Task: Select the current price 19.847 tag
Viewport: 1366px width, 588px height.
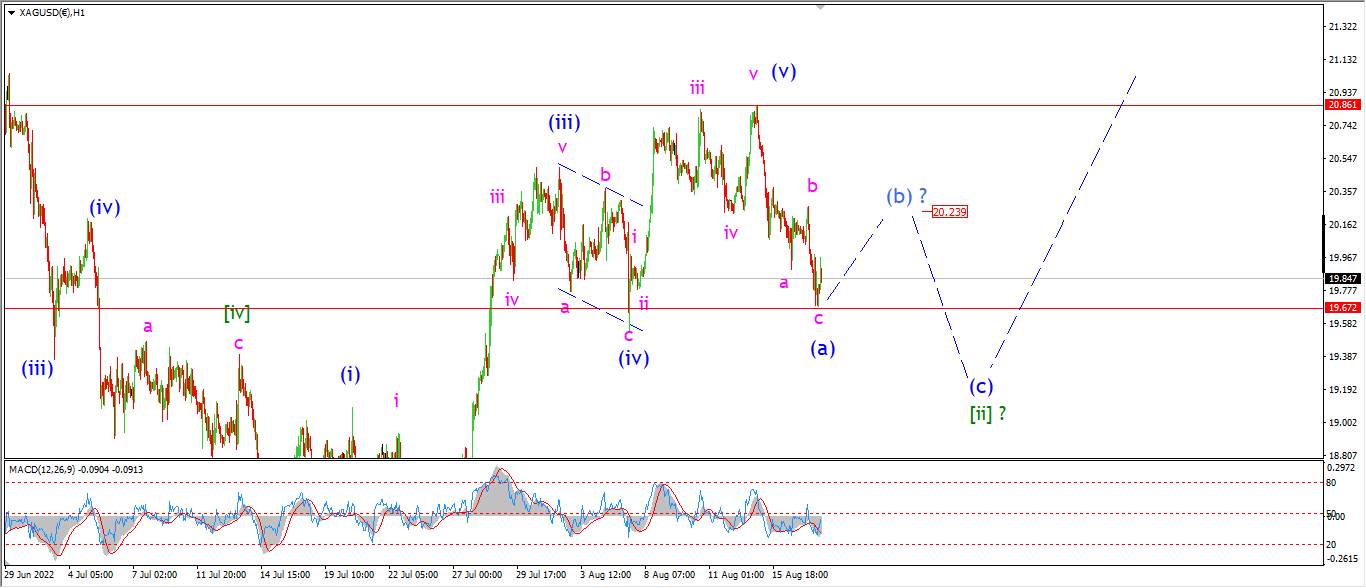Action: (x=1341, y=279)
